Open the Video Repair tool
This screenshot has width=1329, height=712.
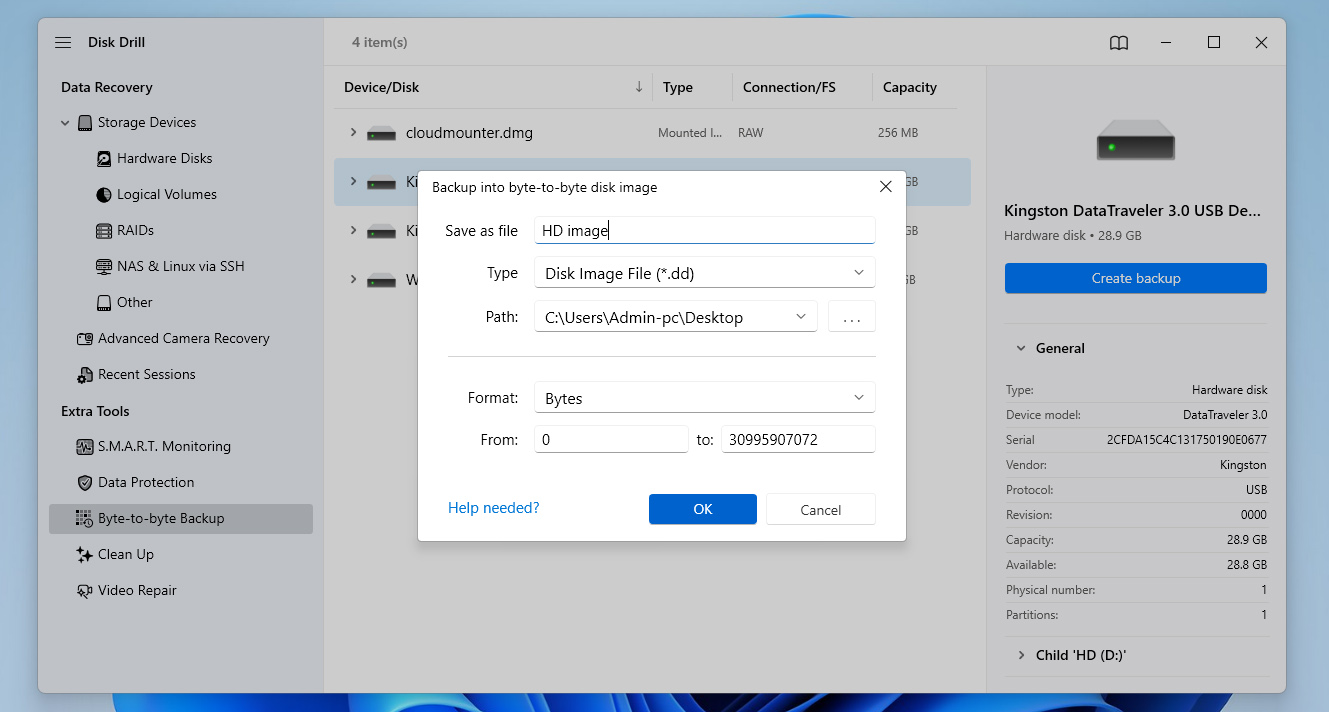(x=137, y=591)
